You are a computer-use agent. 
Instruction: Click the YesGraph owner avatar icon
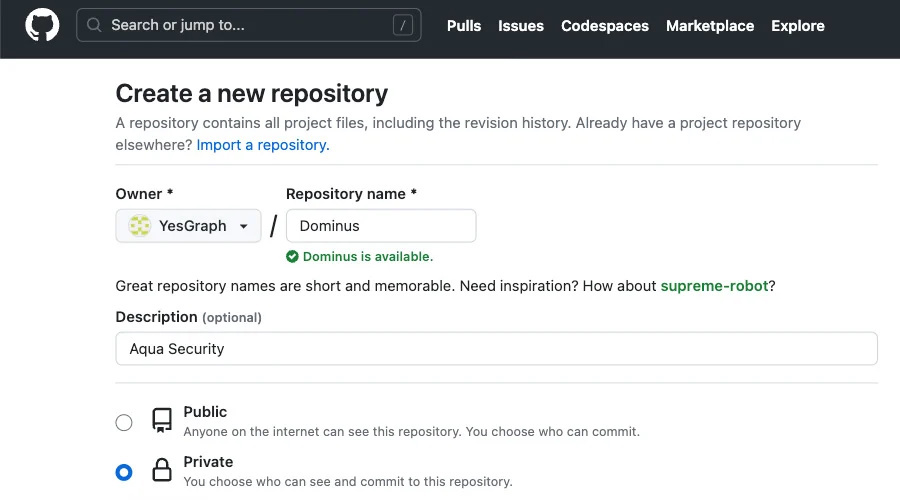[x=140, y=226]
